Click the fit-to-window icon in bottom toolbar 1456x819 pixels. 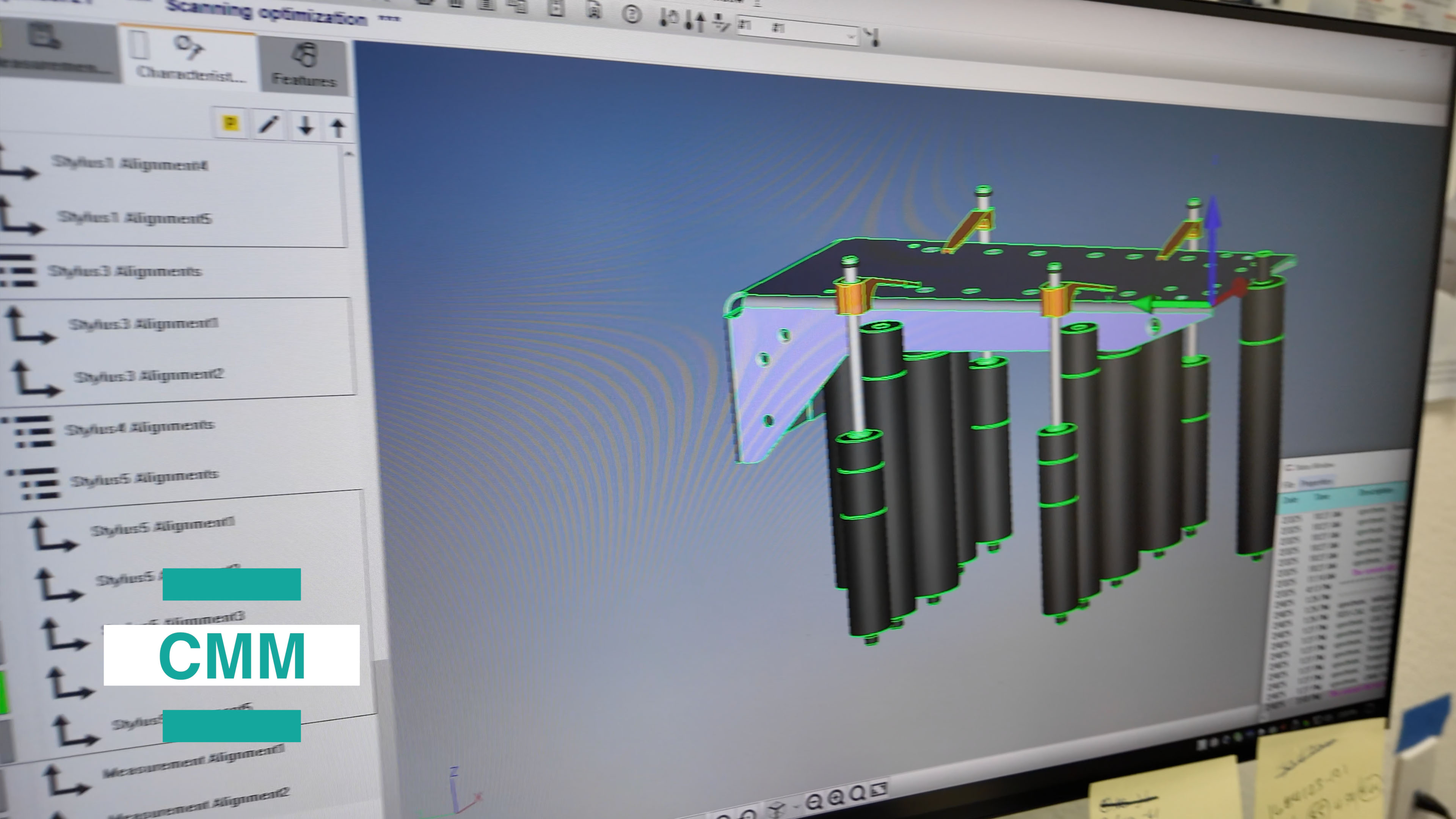[879, 790]
